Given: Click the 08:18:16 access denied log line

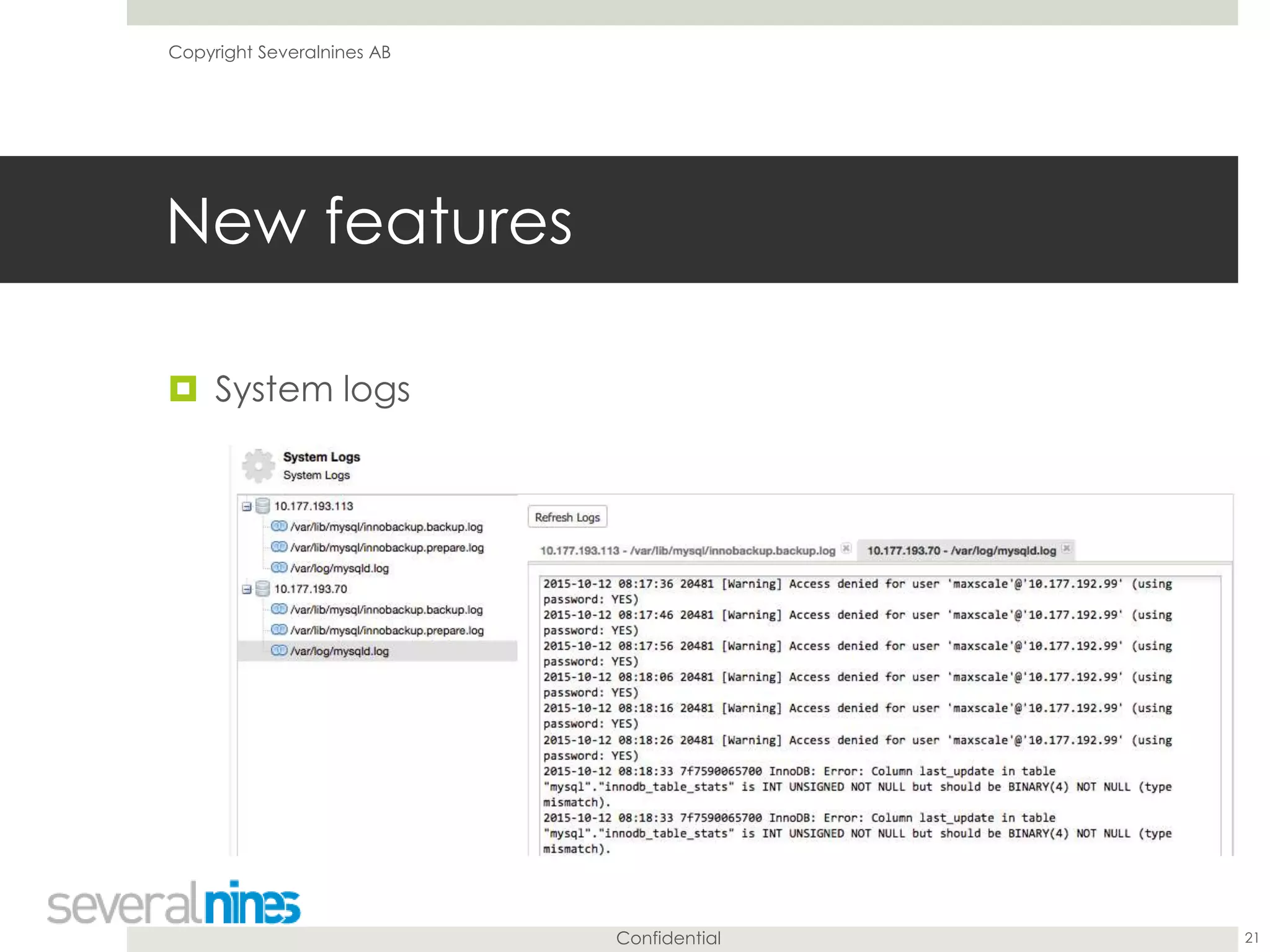Looking at the screenshot, I should pos(858,715).
